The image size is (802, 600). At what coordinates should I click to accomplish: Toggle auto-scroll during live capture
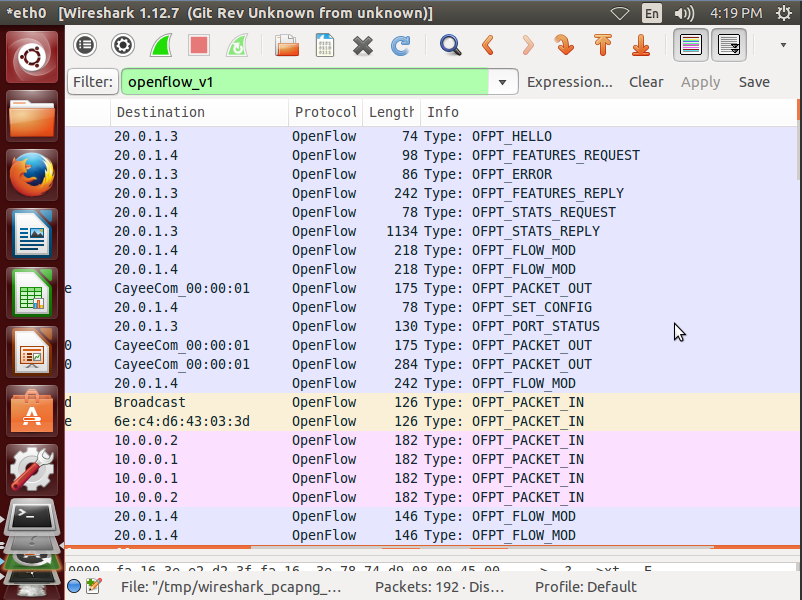pyautogui.click(x=729, y=45)
